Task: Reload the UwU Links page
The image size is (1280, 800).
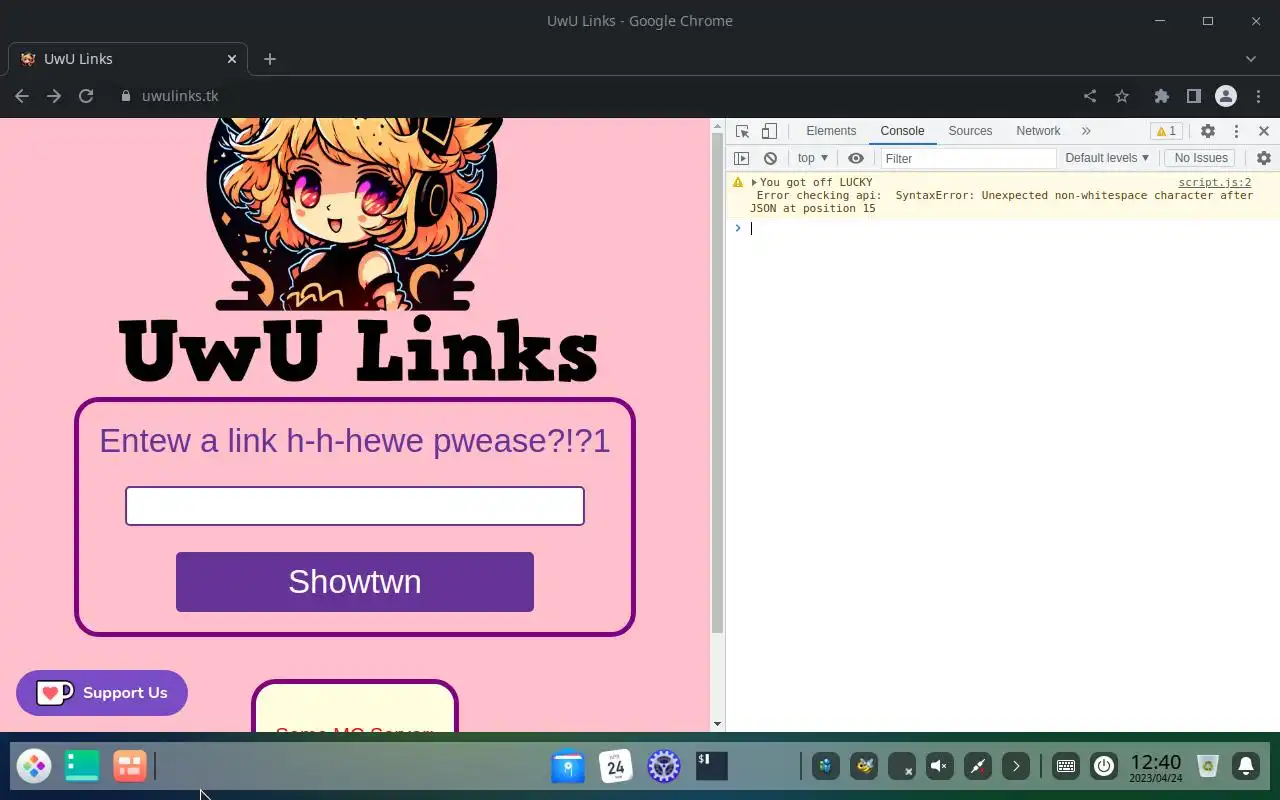Action: coord(86,96)
